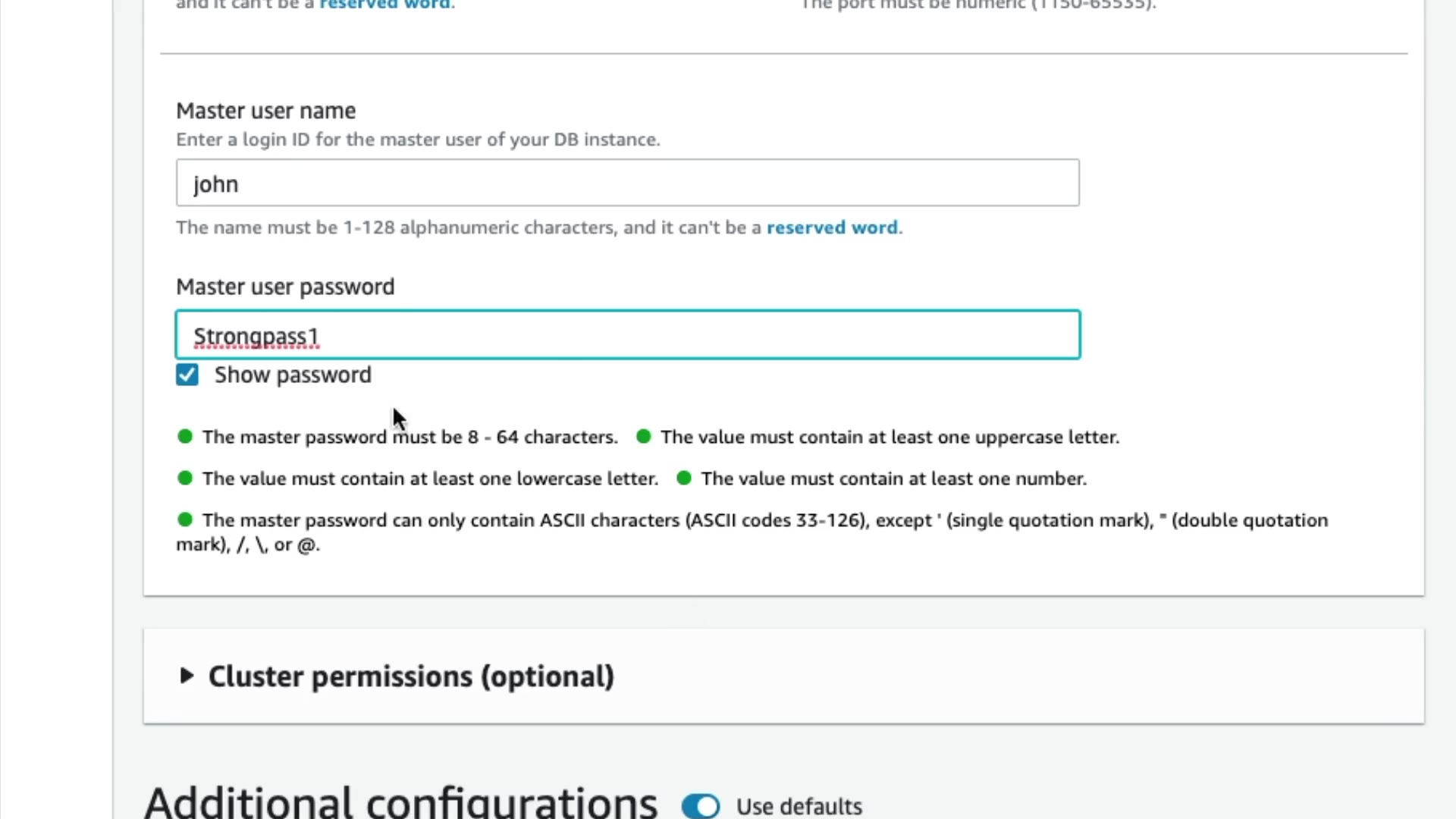Click the green status dot for the number rule
Image resolution: width=1456 pixels, height=819 pixels.
(x=684, y=478)
